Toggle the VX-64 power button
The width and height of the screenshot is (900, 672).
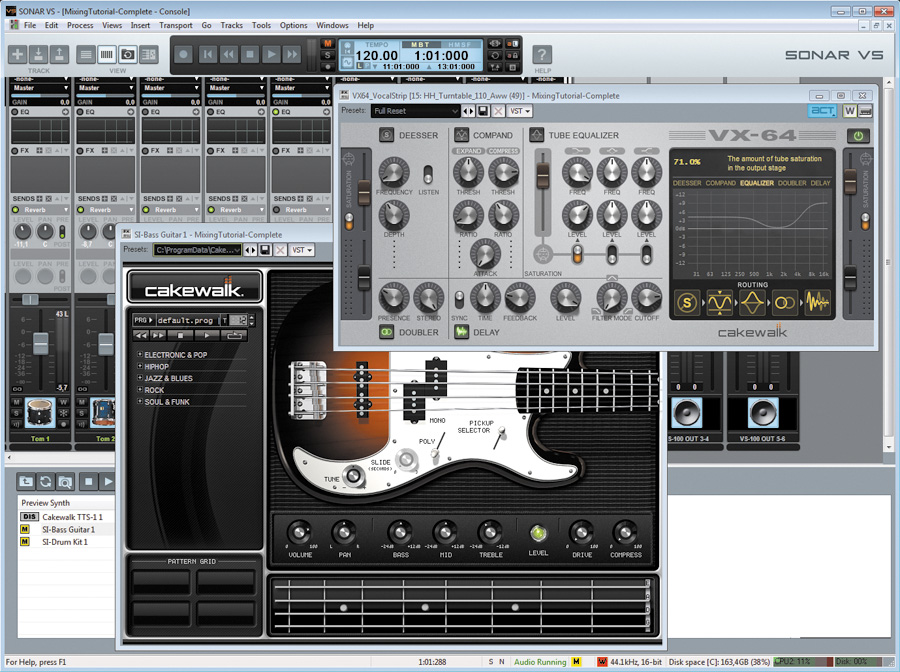click(x=859, y=136)
